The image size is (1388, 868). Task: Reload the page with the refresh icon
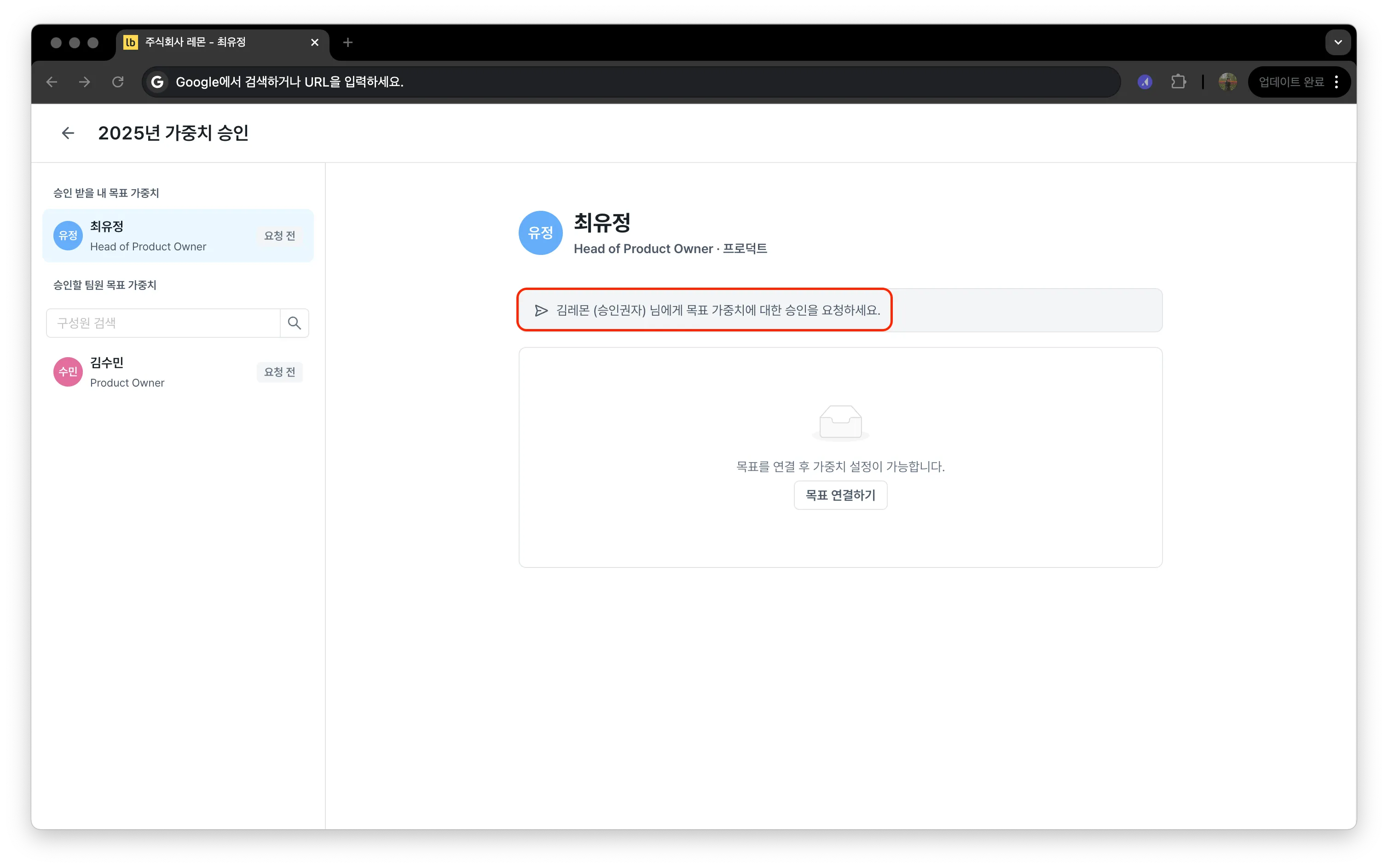pos(118,82)
